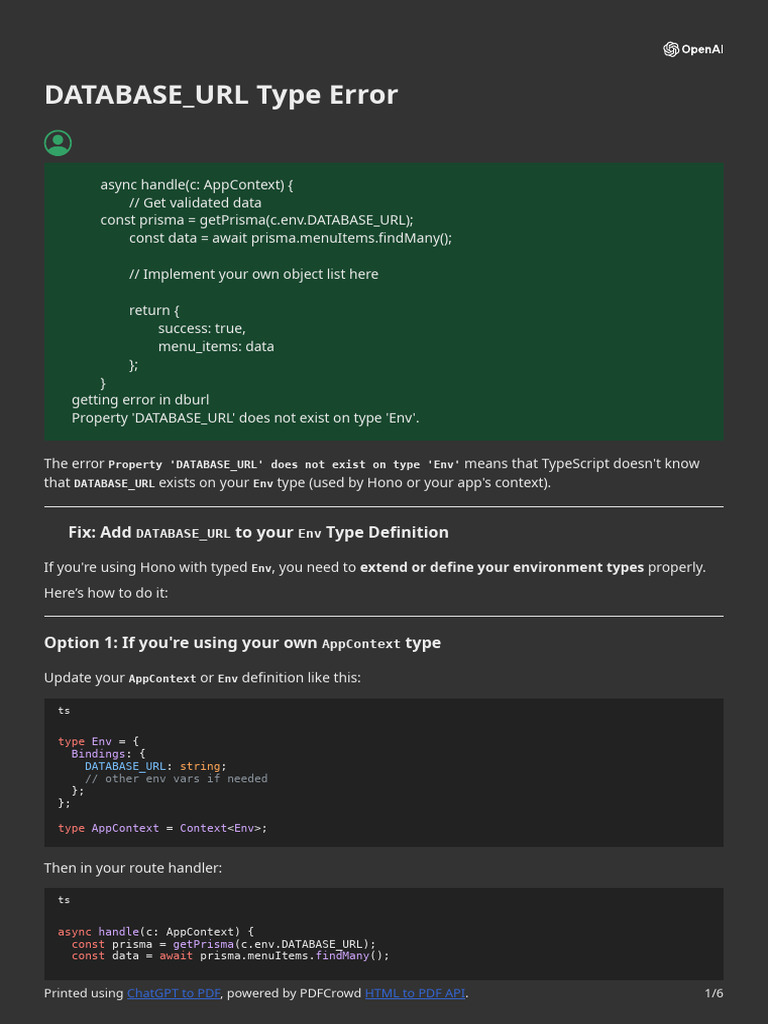Follow the "HTML to PDF API" link

[415, 993]
